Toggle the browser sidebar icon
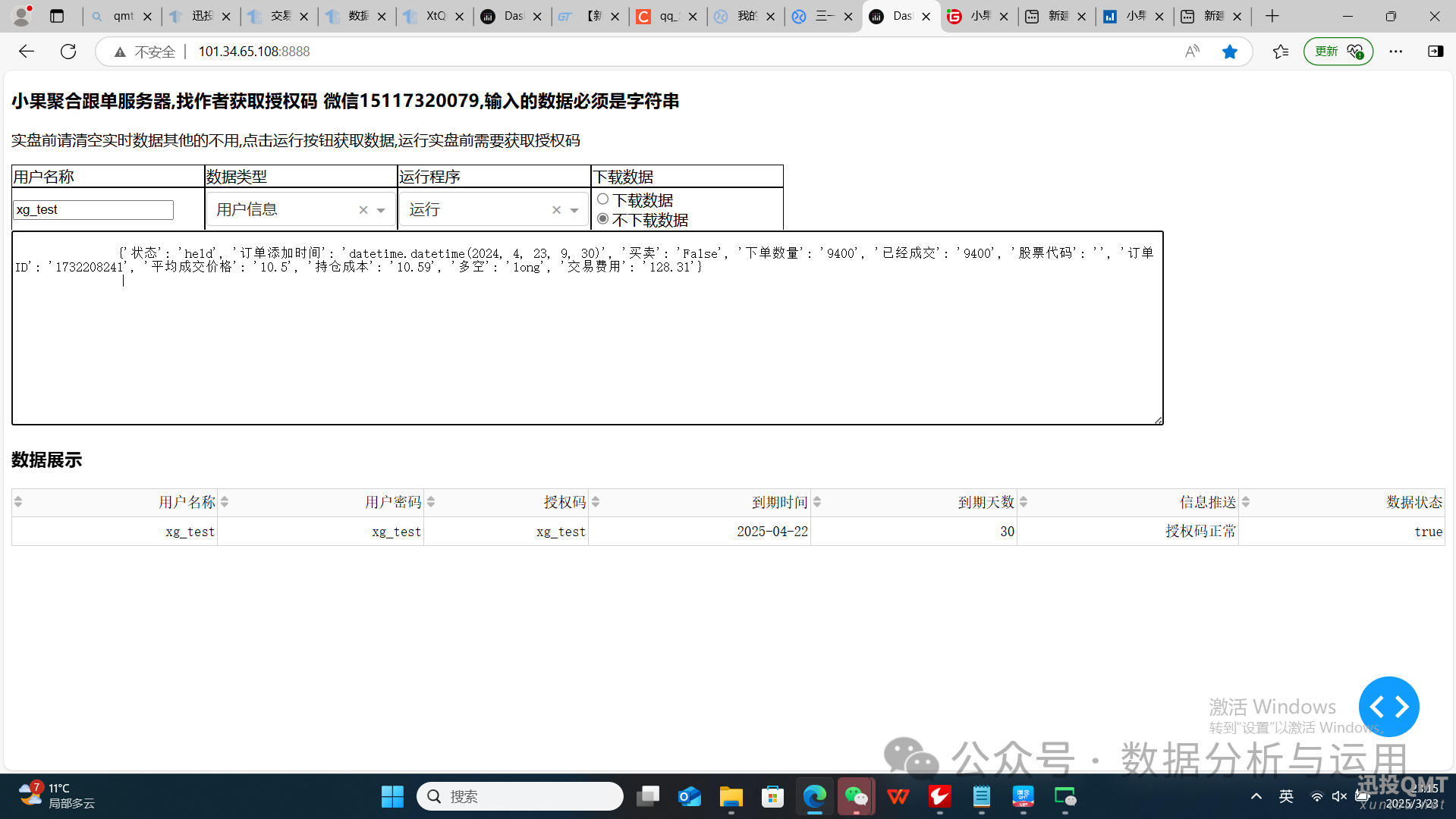Image resolution: width=1456 pixels, height=819 pixels. pyautogui.click(x=1436, y=51)
